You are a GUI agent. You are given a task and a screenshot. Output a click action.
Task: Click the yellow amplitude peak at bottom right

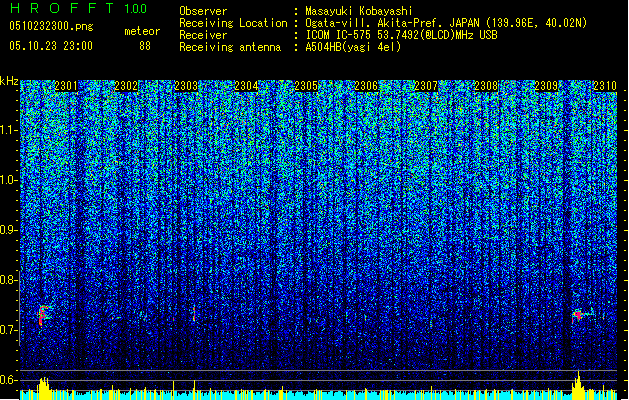point(578,386)
